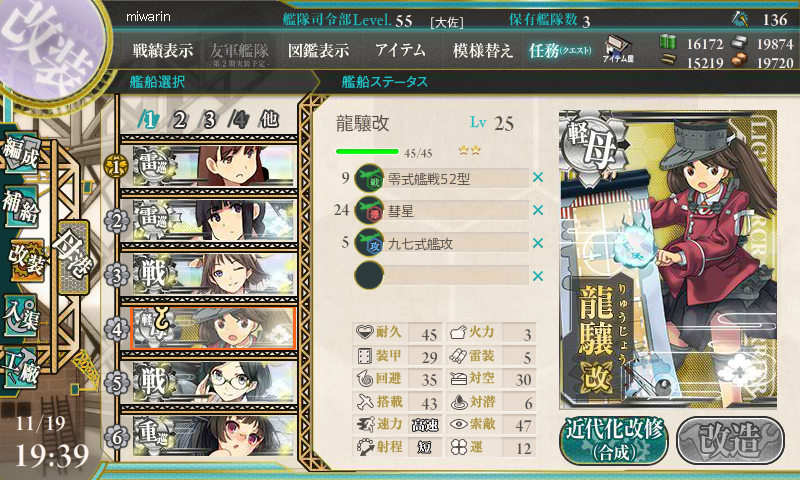The width and height of the screenshot is (800, 480).
Task: Select ship 1 torpedo cruiser banner
Action: coord(213,166)
